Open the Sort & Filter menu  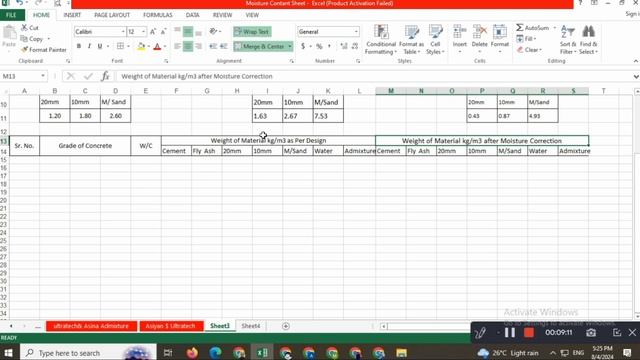coord(568,40)
